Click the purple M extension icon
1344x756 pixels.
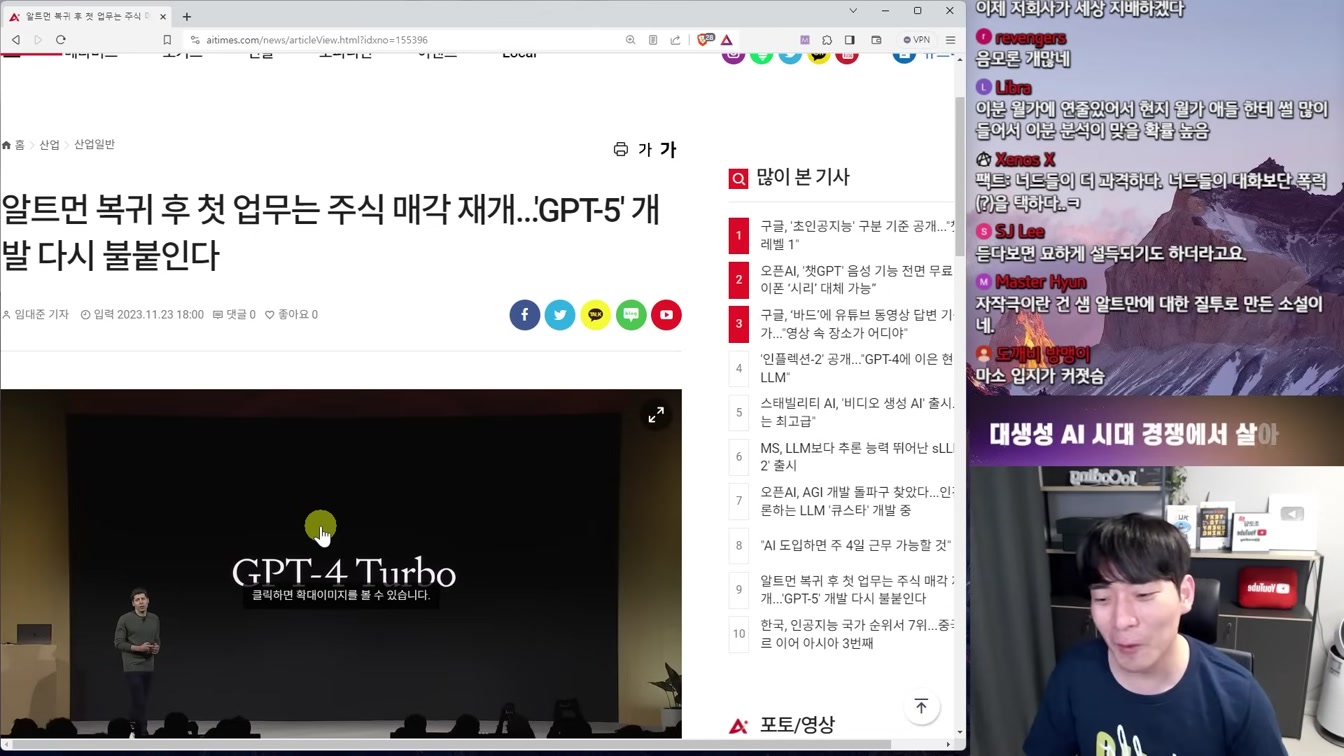(x=805, y=40)
